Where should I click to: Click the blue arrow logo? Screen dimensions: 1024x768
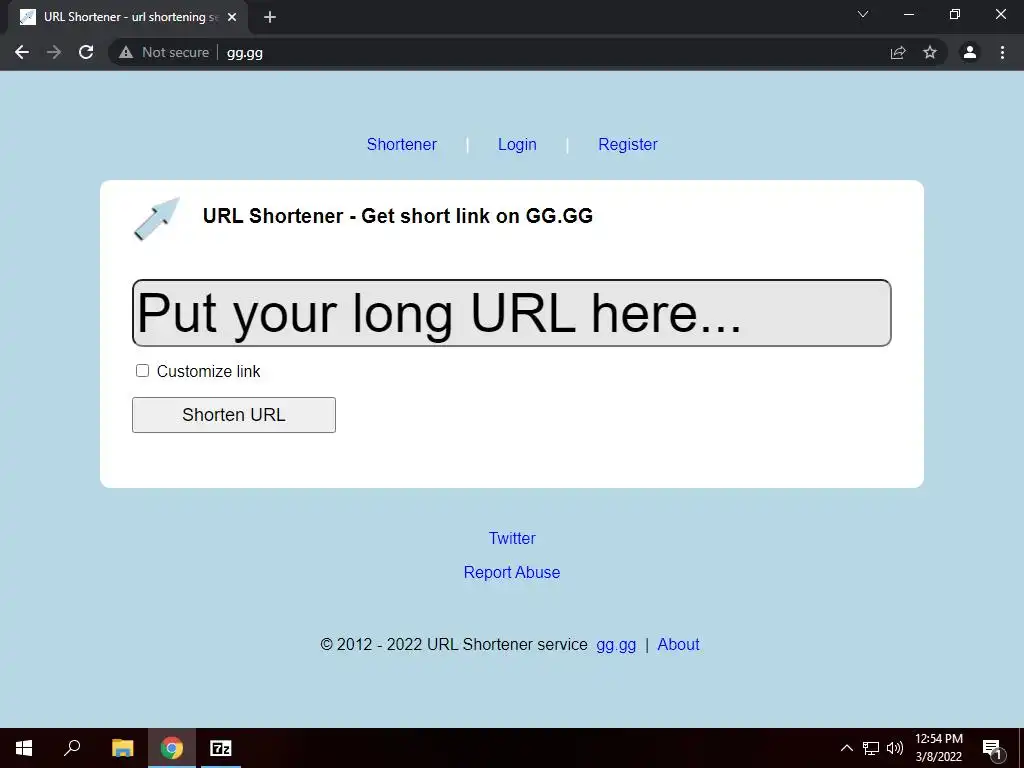(157, 219)
